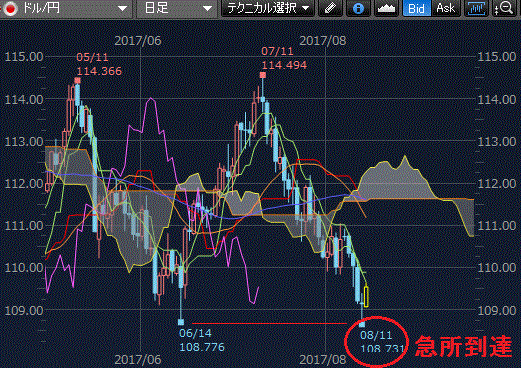Click the top 2017/06 date label
Image resolution: width=521 pixels, height=368 pixels.
coord(138,41)
